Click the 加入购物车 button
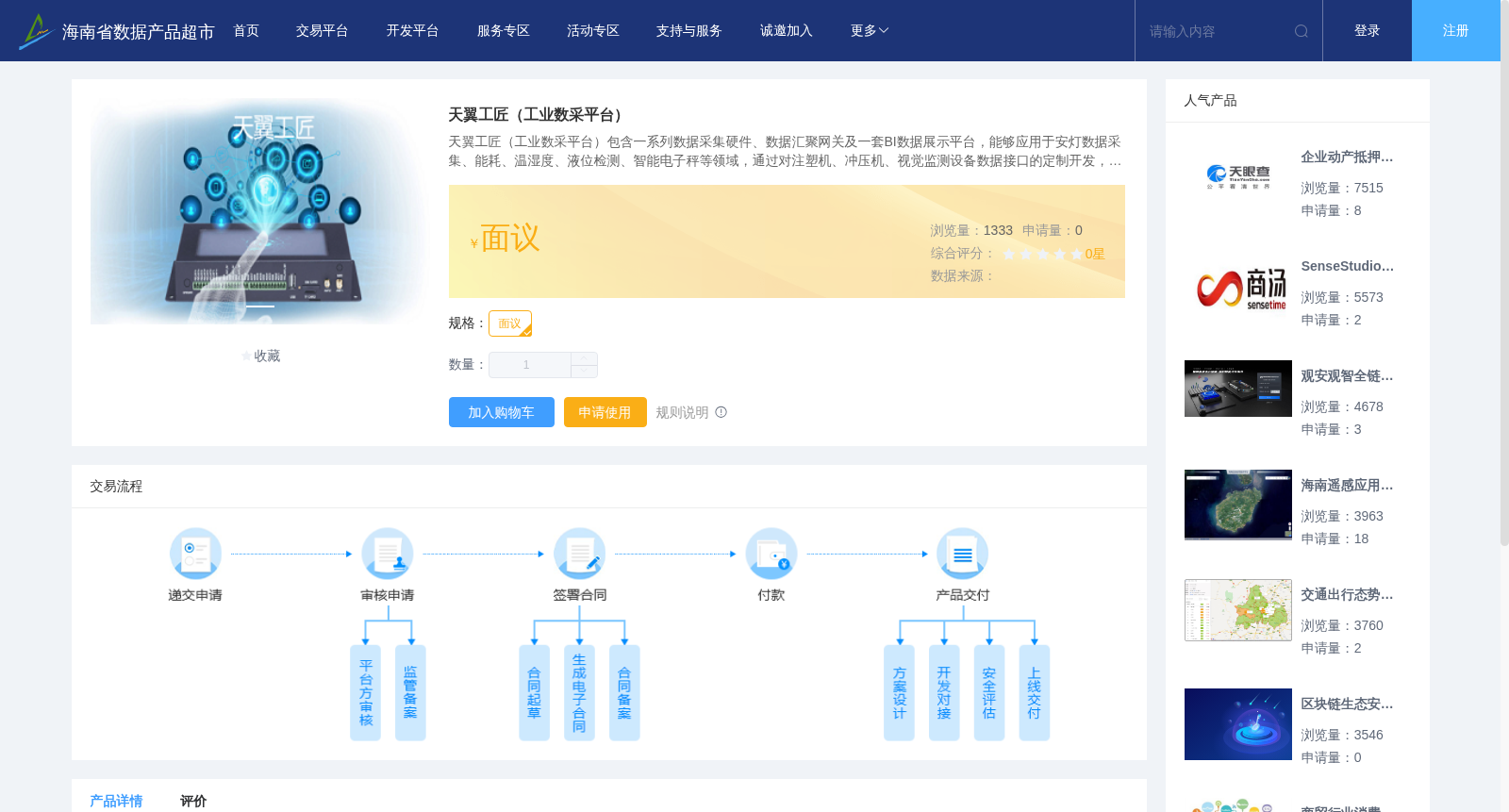This screenshot has height=812, width=1509. coord(502,412)
